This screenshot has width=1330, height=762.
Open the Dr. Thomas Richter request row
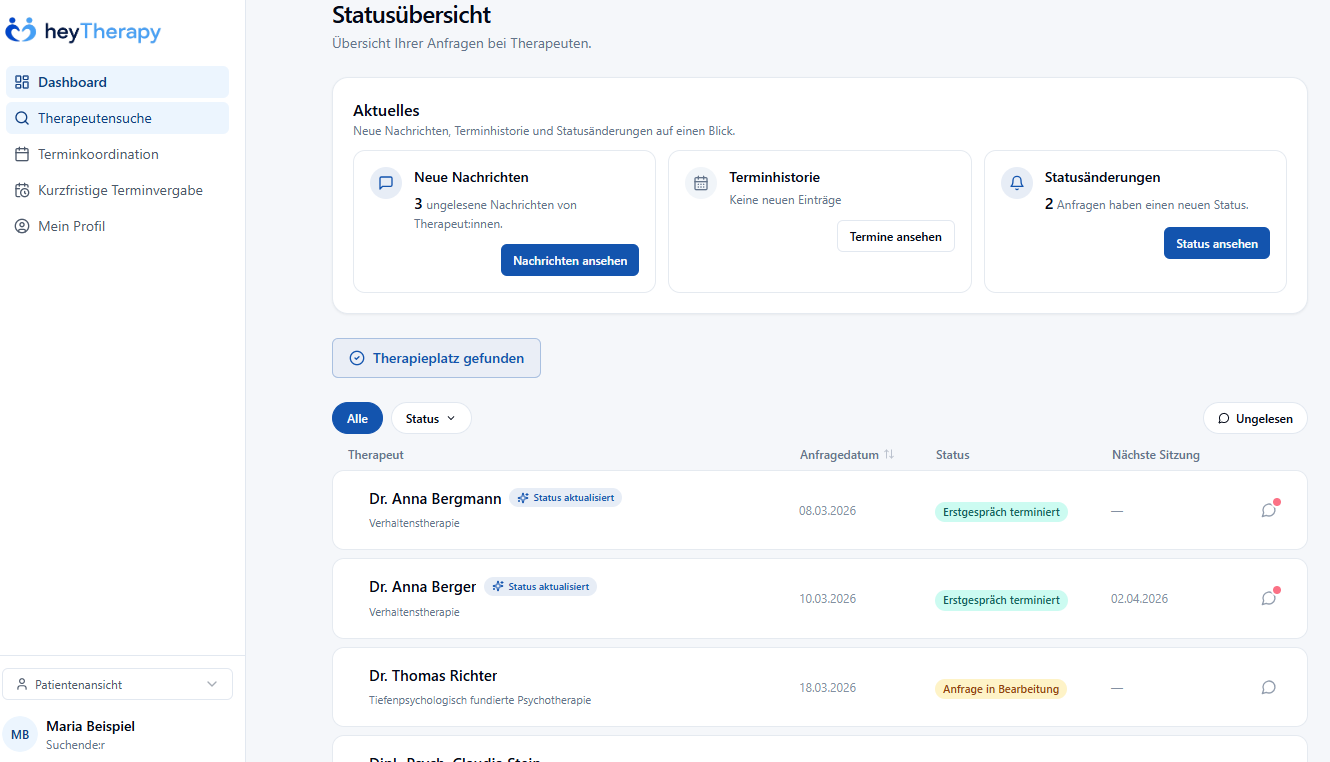tap(820, 687)
